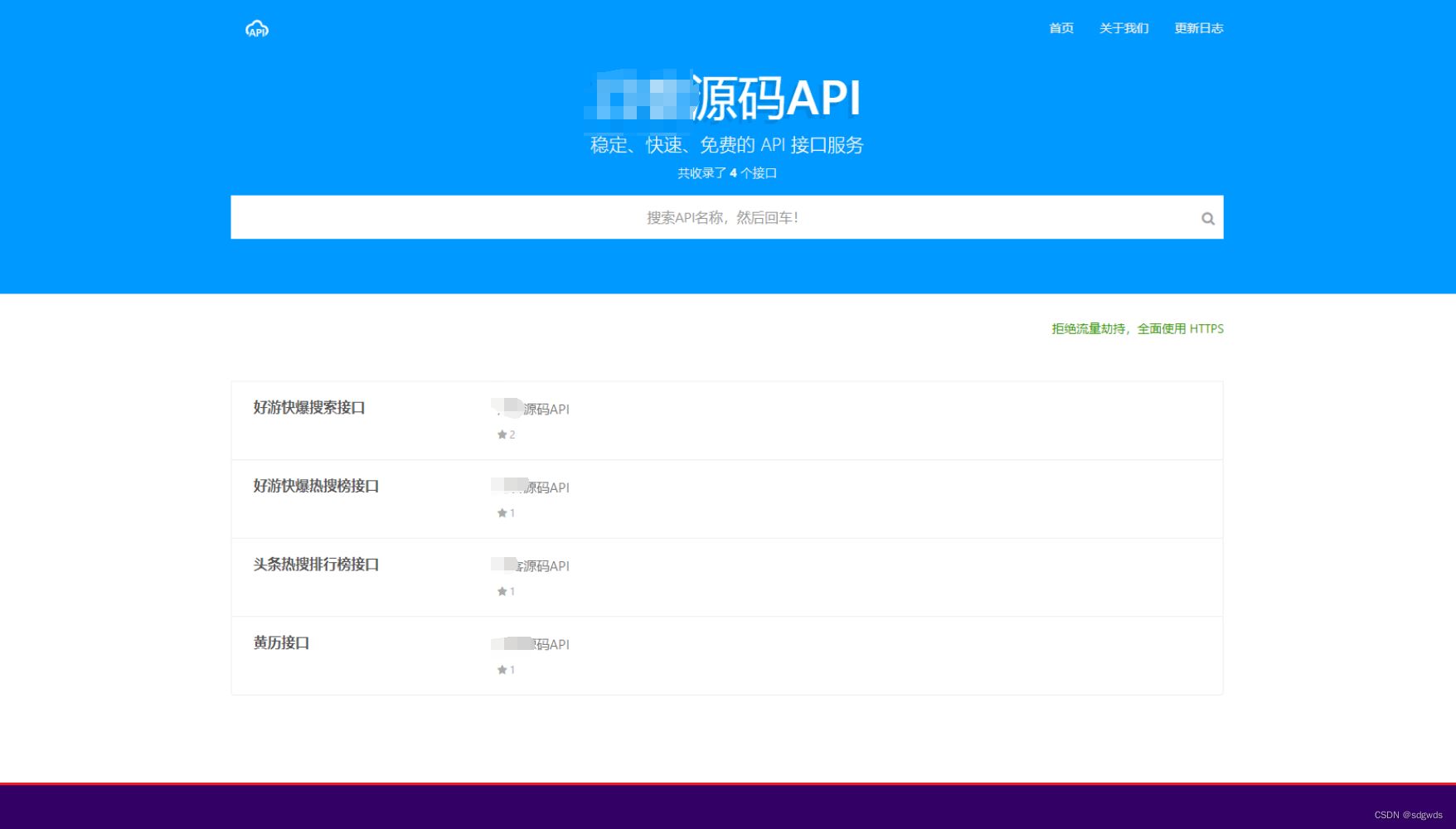Click the star icon under 头条热搜排行榜接口
The width and height of the screenshot is (1456, 829).
502,591
